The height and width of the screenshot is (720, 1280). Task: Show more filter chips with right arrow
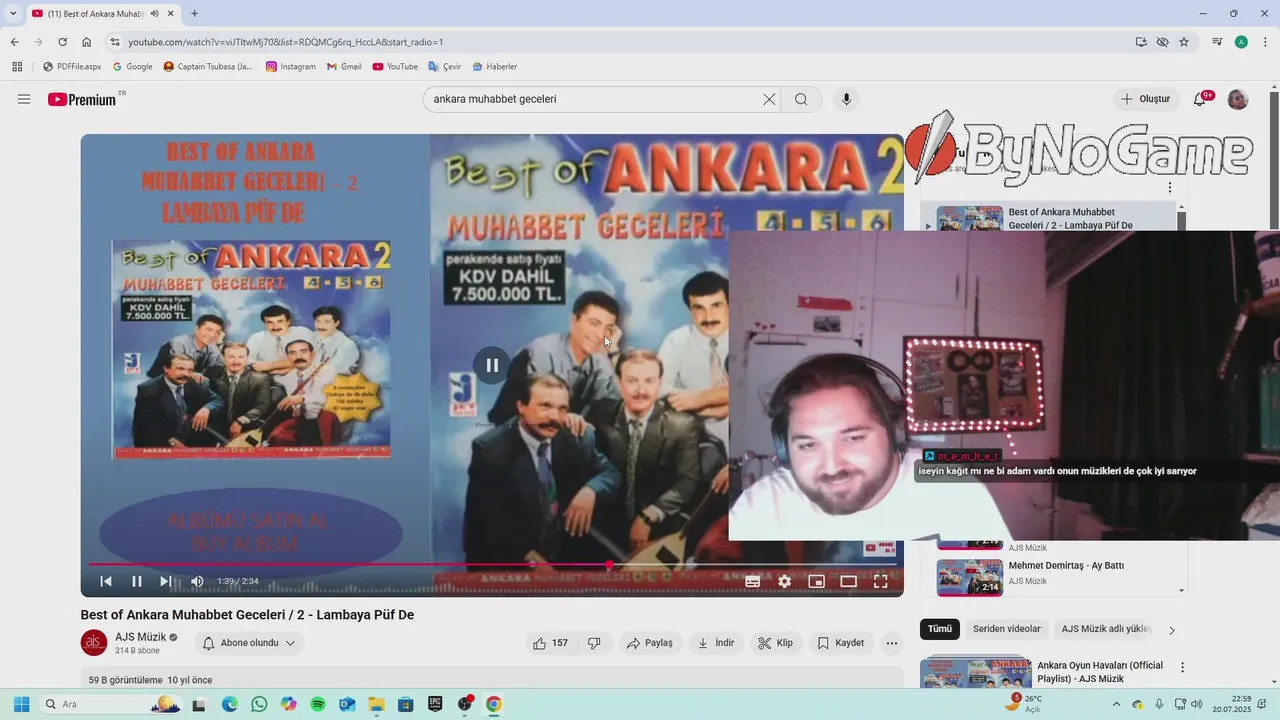tap(1172, 630)
